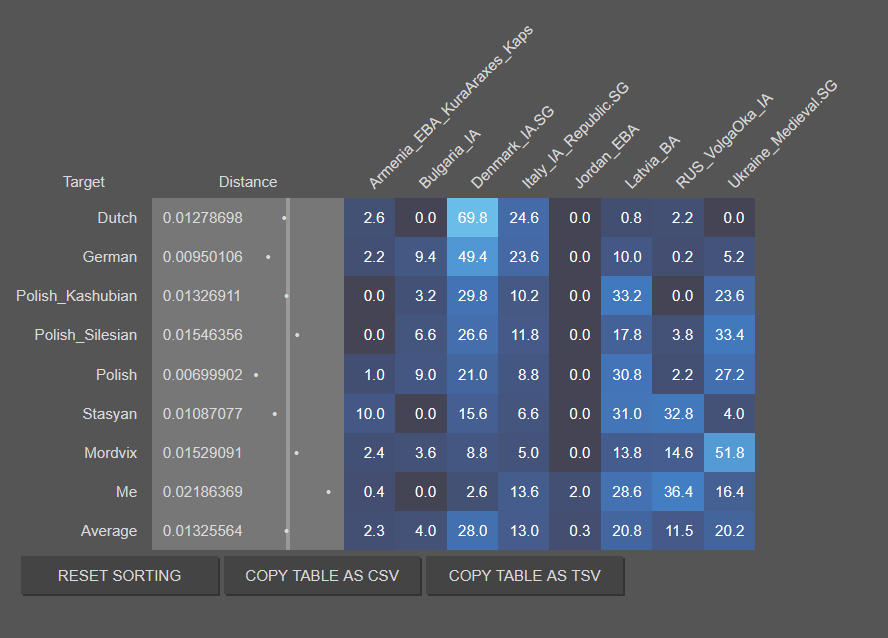
Task: Copy the table as CSV
Action: click(x=322, y=576)
